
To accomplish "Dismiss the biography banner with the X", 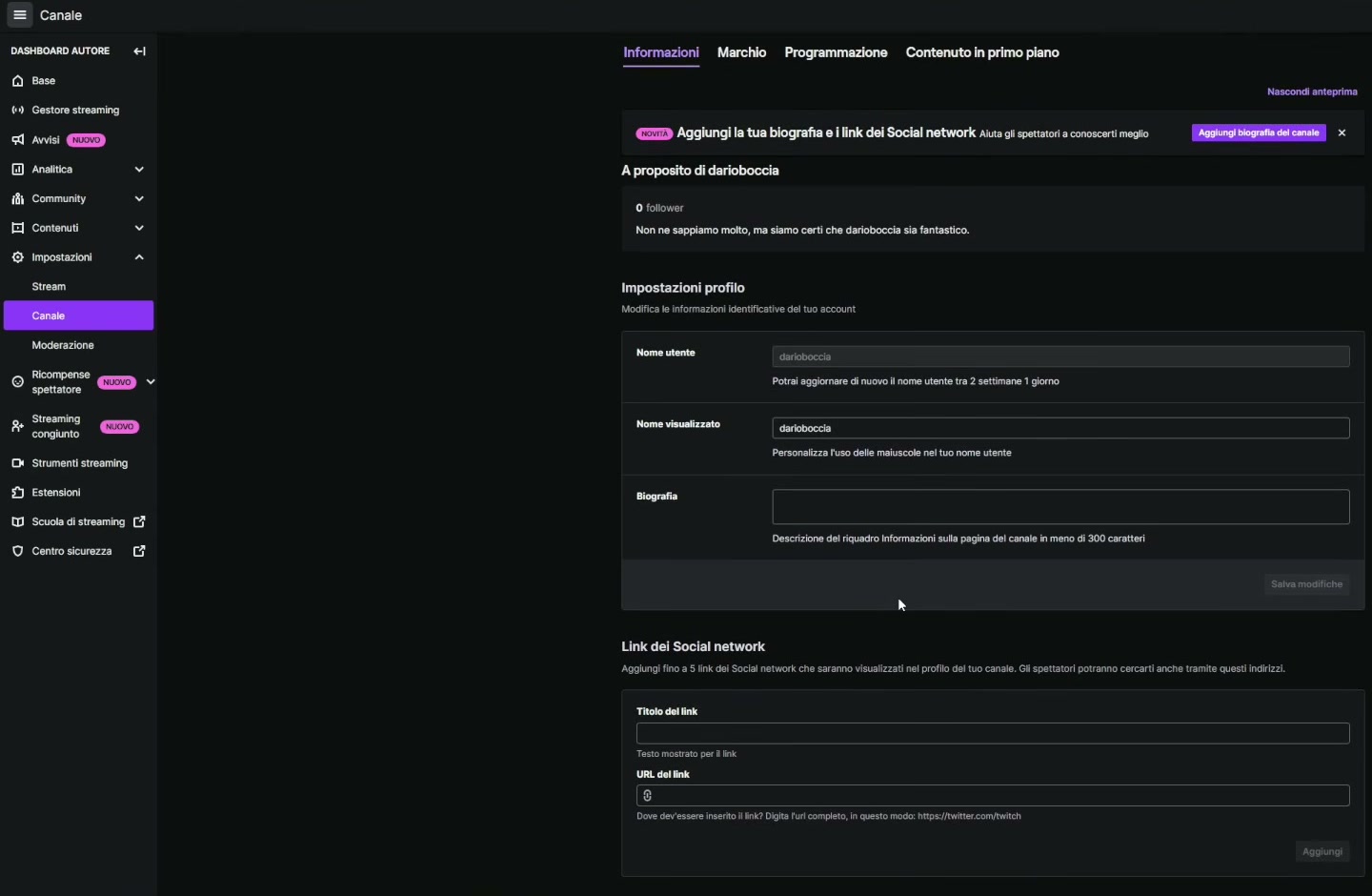I will (1342, 133).
